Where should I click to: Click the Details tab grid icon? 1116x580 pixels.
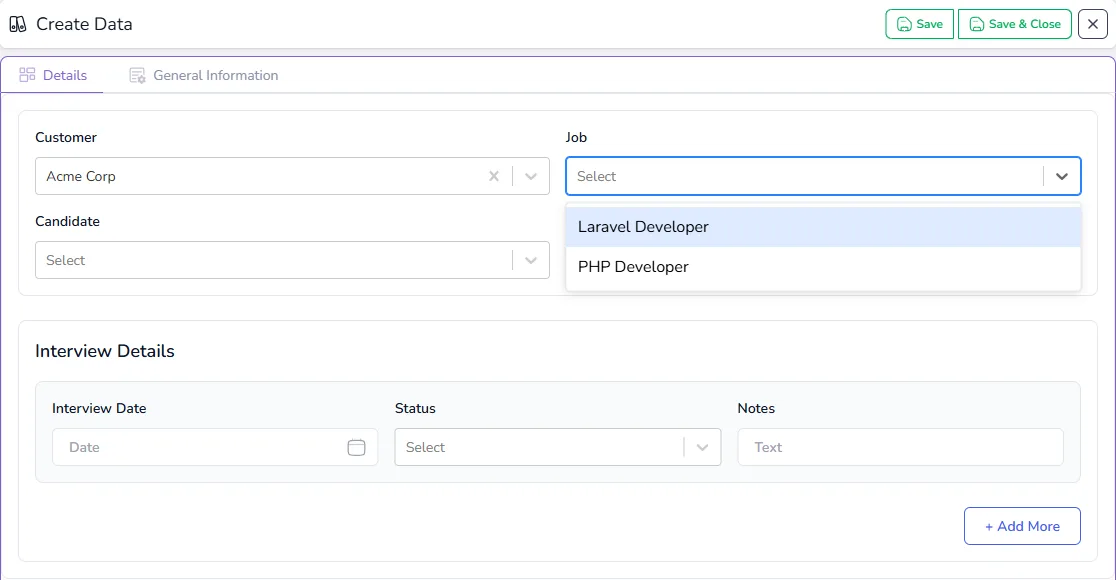pyautogui.click(x=27, y=75)
